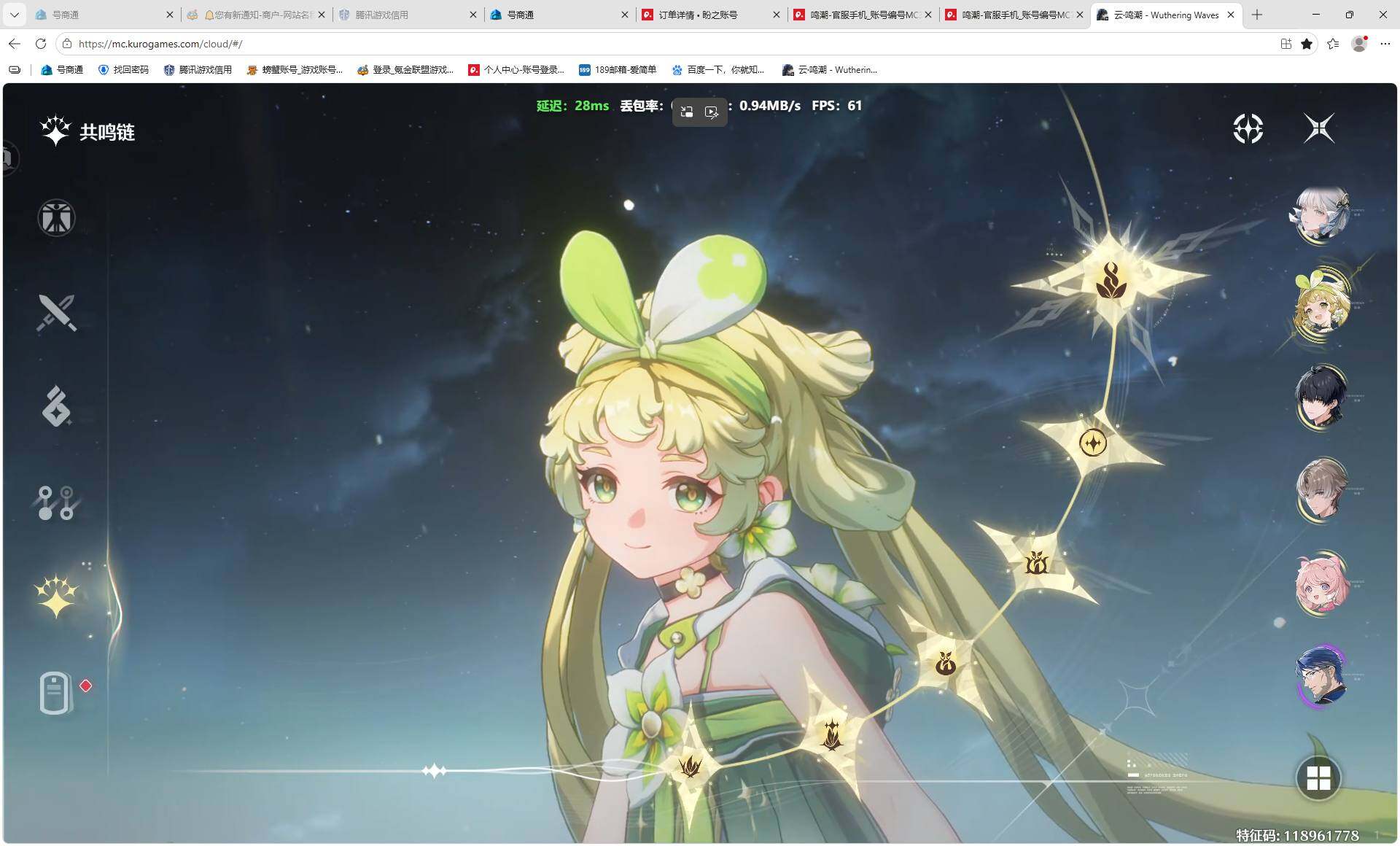Select the blue-haired character with glasses
This screenshot has height=846, width=1400.
(1321, 676)
